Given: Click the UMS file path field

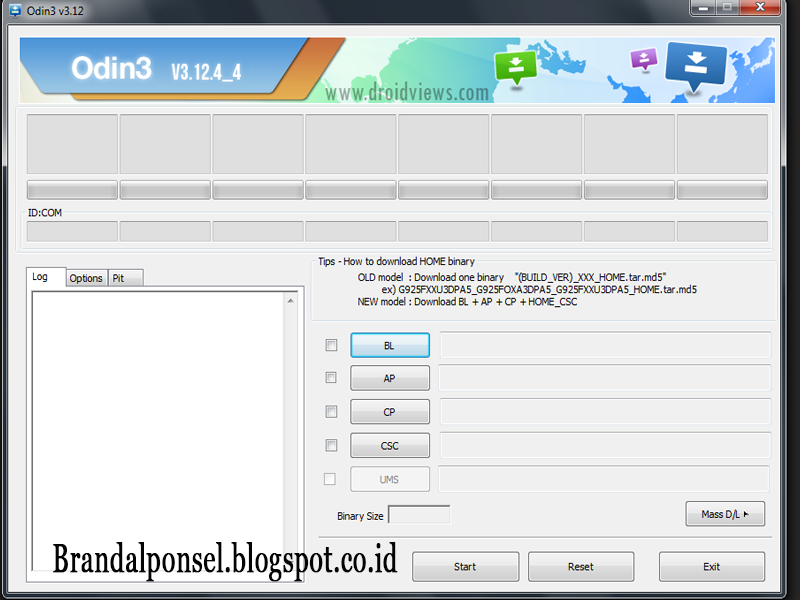Looking at the screenshot, I should click(604, 479).
